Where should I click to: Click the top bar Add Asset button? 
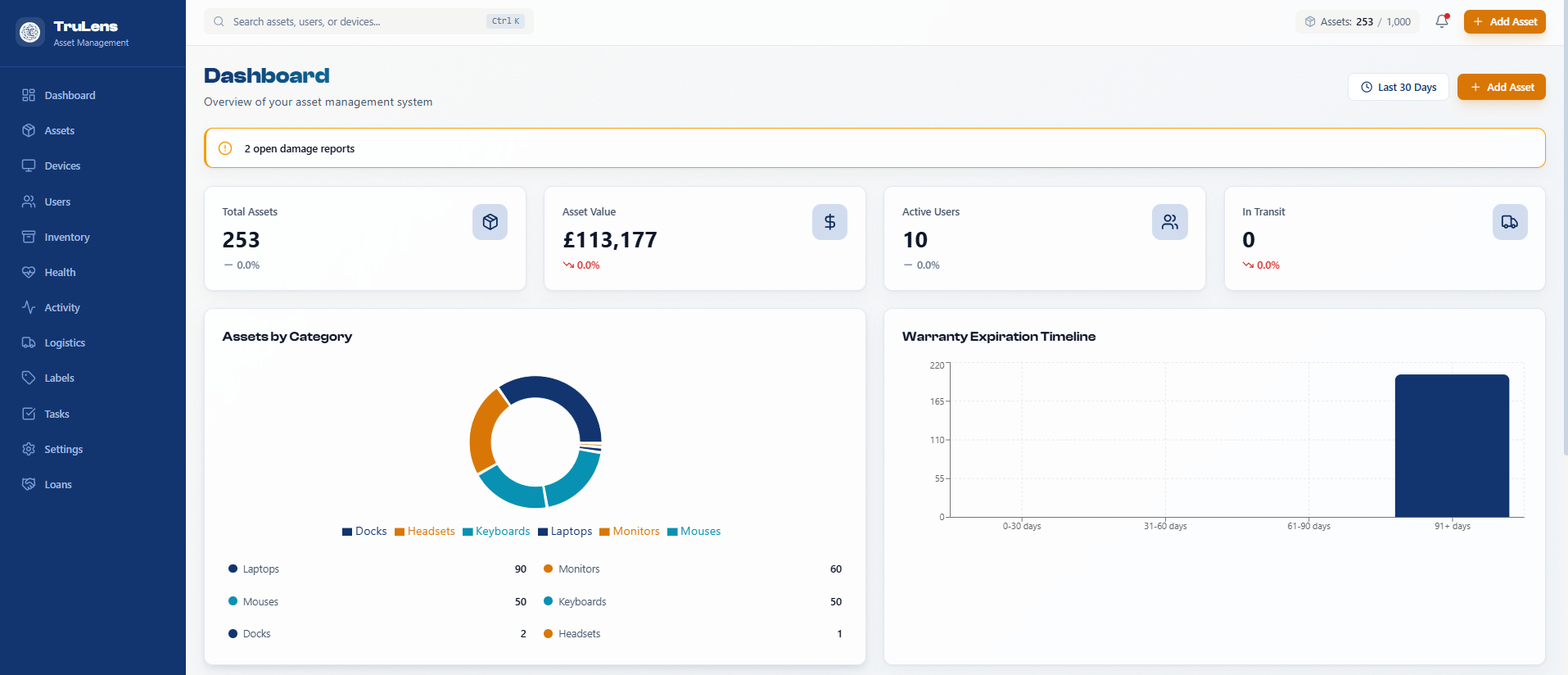[1504, 21]
